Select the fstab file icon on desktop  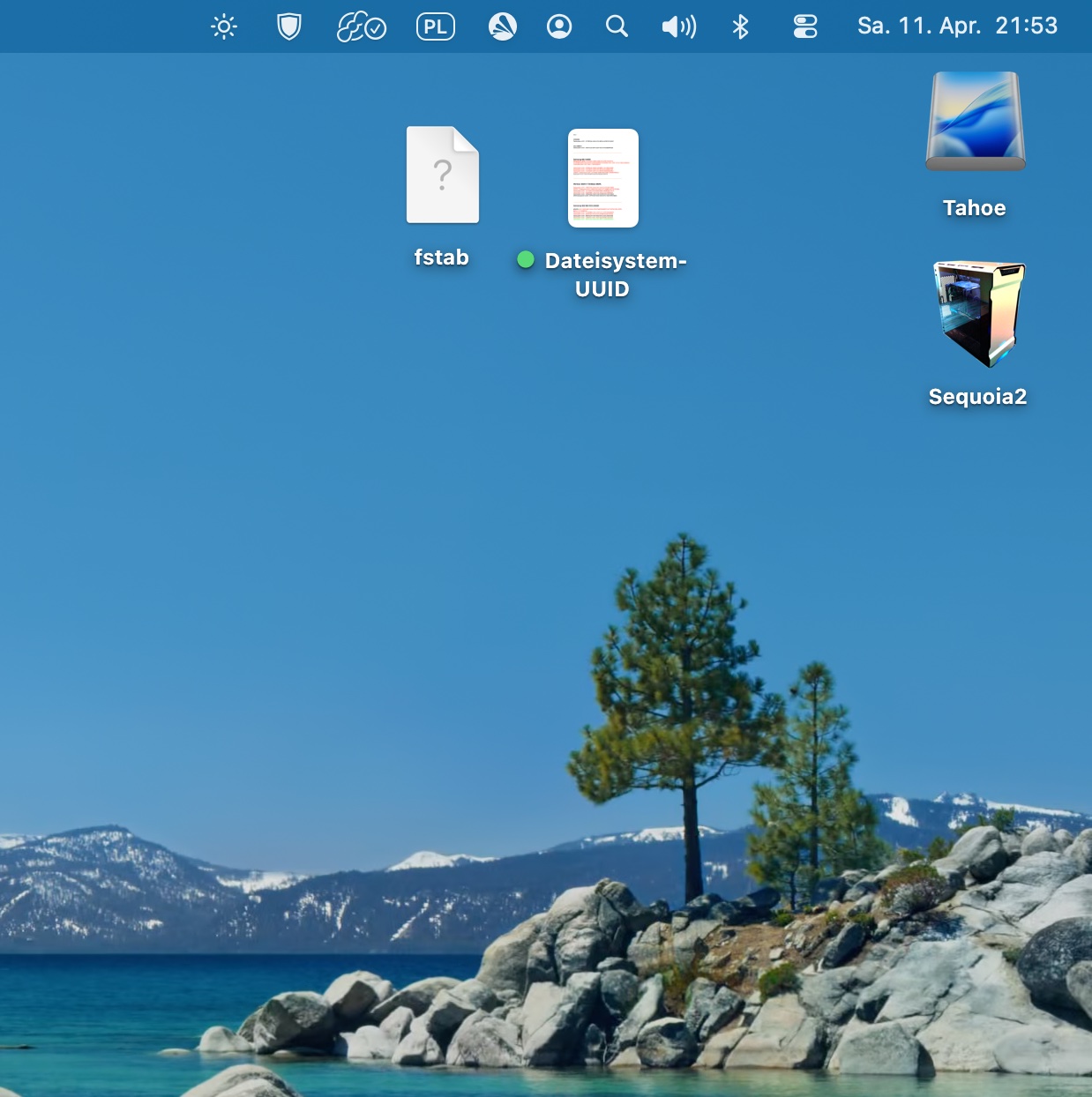pos(443,175)
